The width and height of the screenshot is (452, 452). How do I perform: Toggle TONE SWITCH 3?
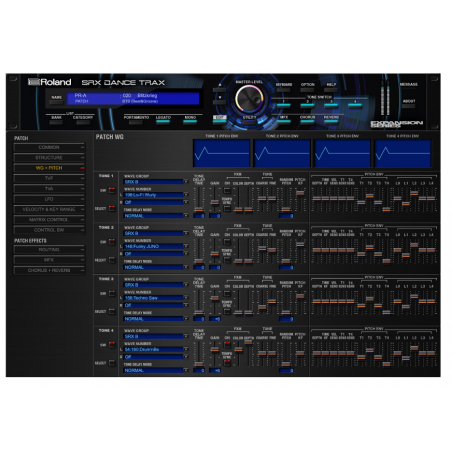[331, 106]
